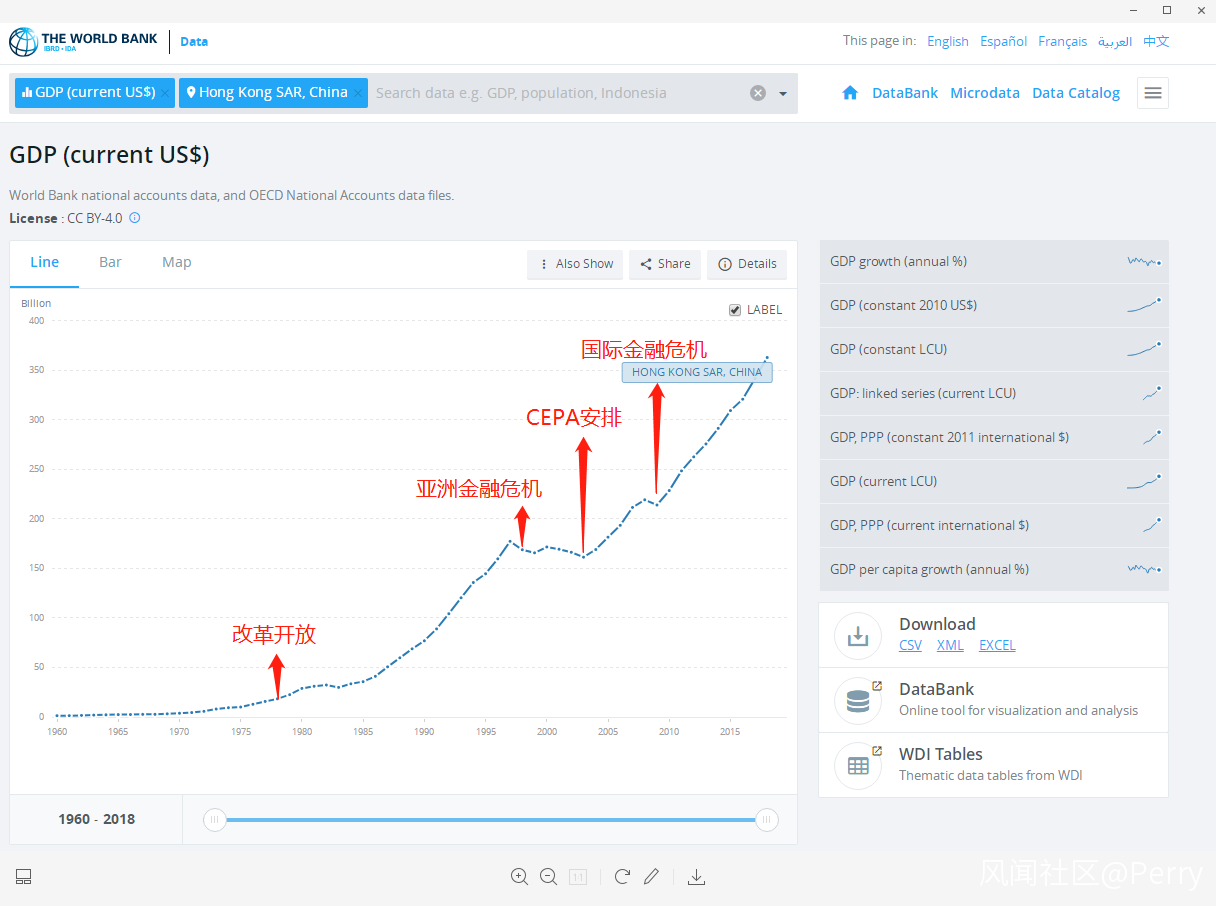The width and height of the screenshot is (1216, 906).
Task: Maximize the window
Action: point(1167,10)
